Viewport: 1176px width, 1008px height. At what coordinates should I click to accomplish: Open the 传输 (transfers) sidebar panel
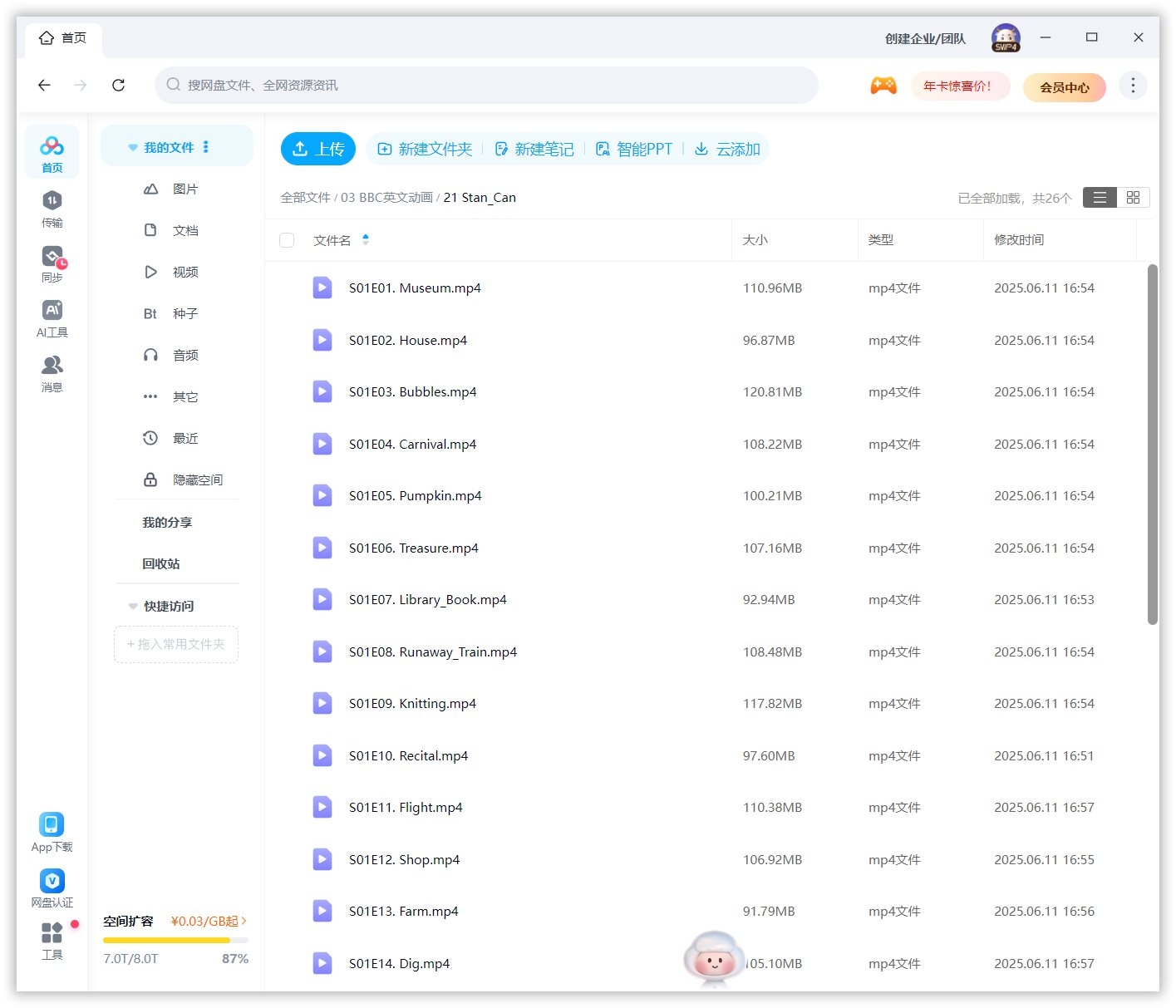coord(52,208)
